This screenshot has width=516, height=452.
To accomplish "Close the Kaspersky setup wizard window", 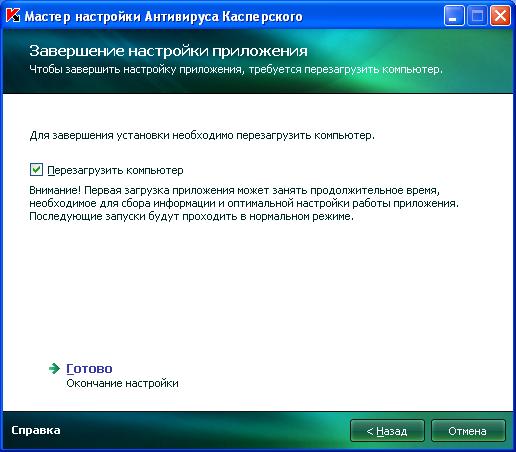I will coord(500,16).
